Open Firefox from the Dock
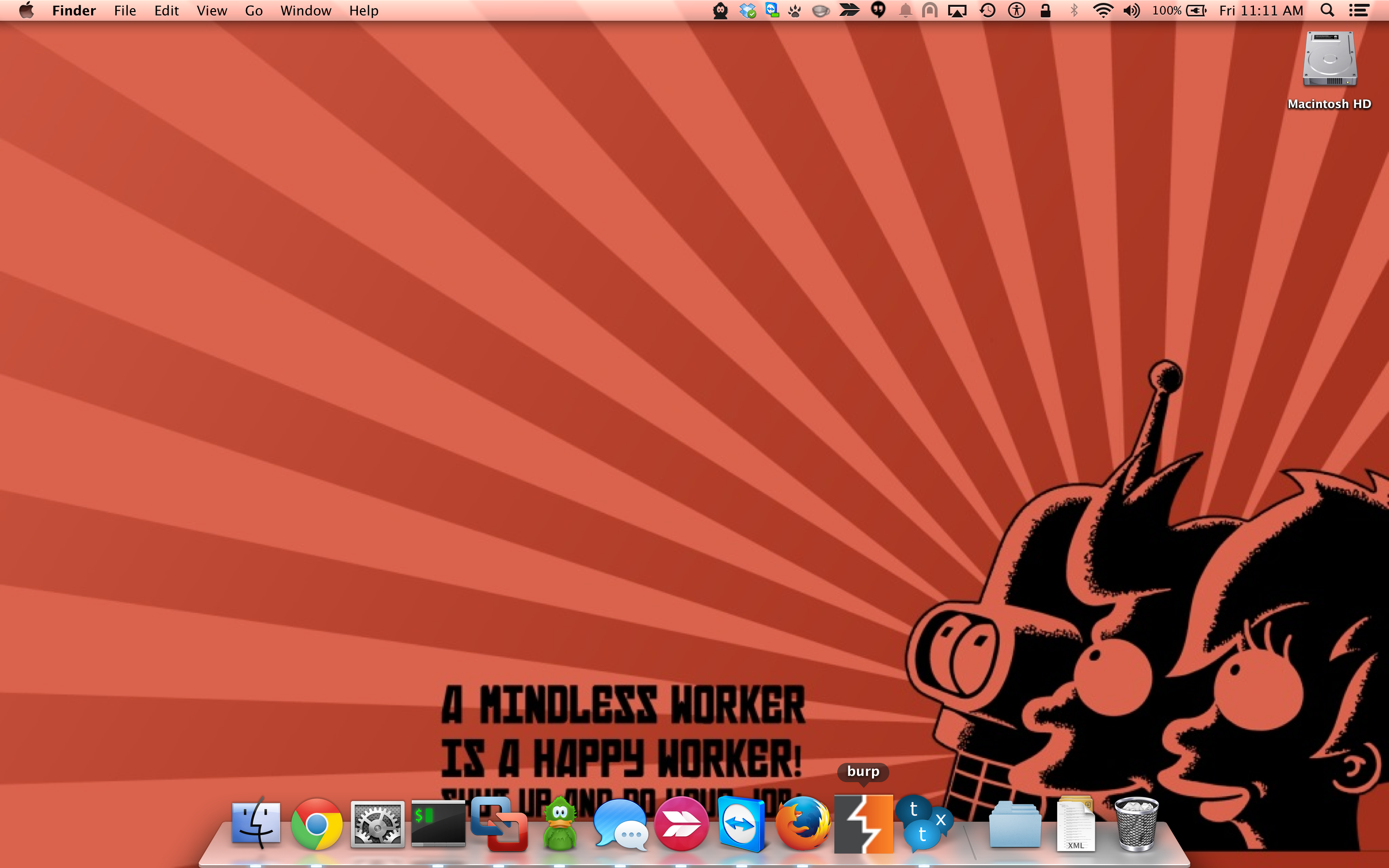This screenshot has height=868, width=1389. [x=803, y=825]
